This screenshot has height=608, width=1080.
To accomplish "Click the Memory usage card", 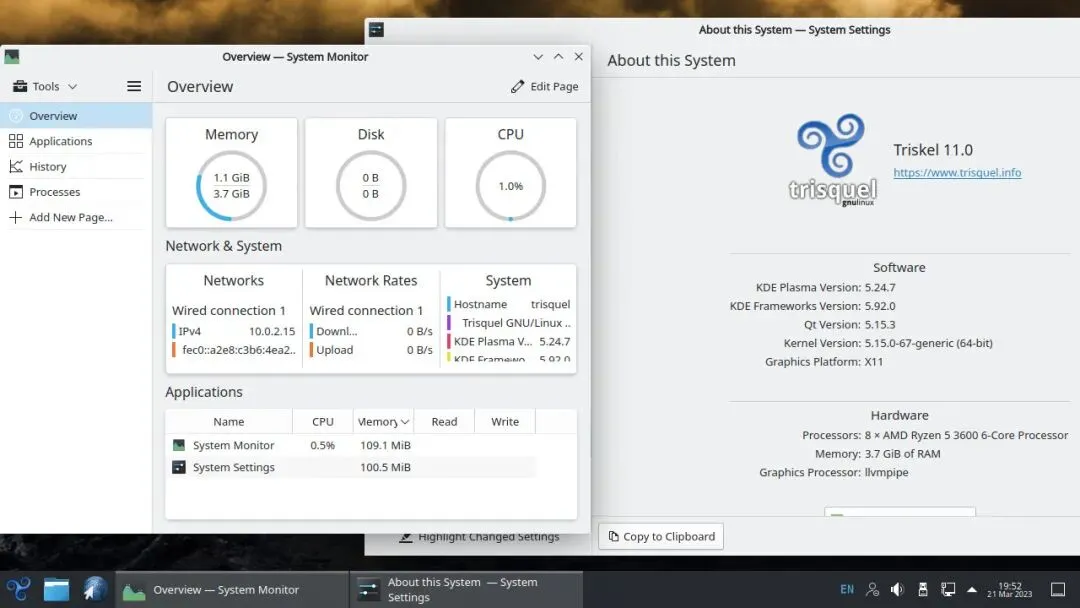I will pos(231,172).
